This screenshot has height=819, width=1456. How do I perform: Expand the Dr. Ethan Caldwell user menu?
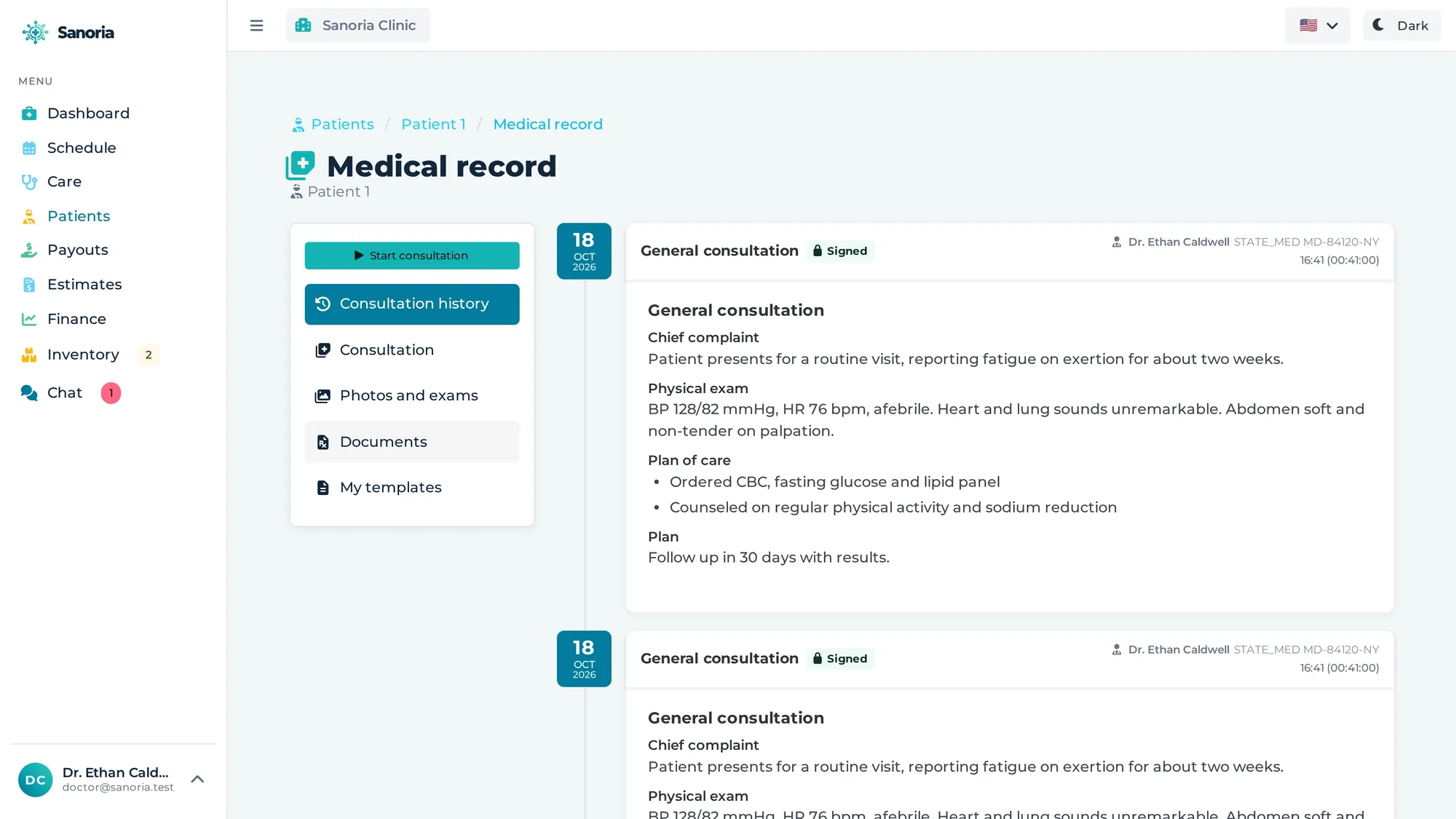pos(197,779)
